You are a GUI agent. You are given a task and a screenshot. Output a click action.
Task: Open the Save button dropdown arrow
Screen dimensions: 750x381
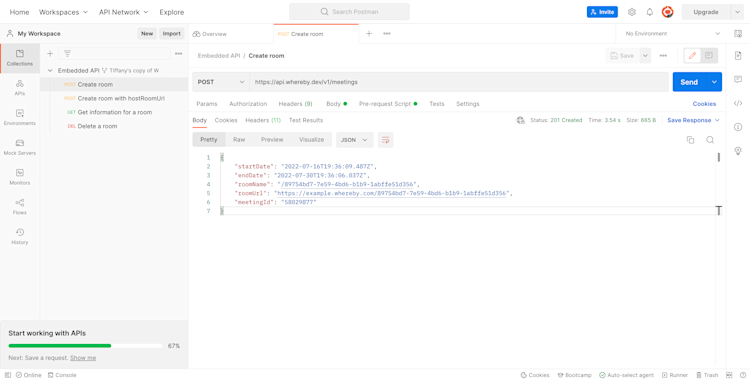point(645,55)
